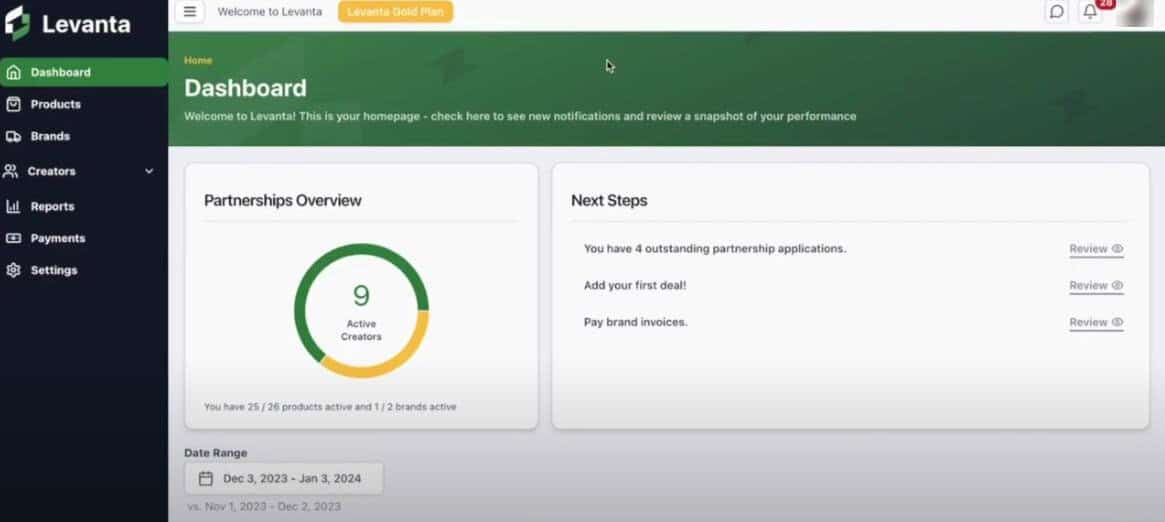Open the hamburger menu button
The width and height of the screenshot is (1165, 522).
189,12
